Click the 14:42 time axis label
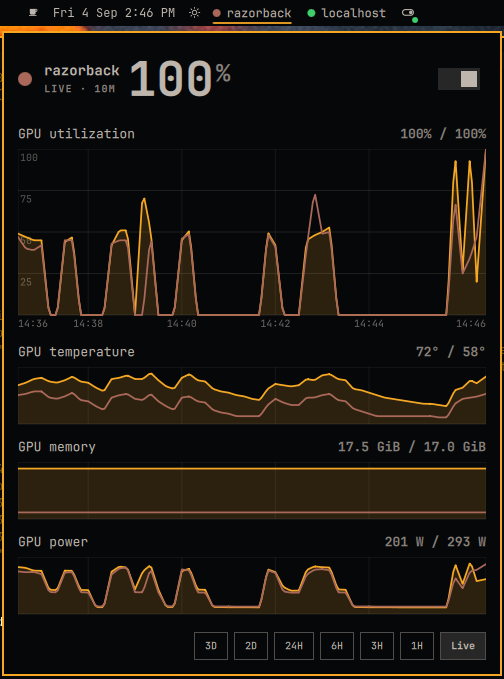 pyautogui.click(x=275, y=323)
